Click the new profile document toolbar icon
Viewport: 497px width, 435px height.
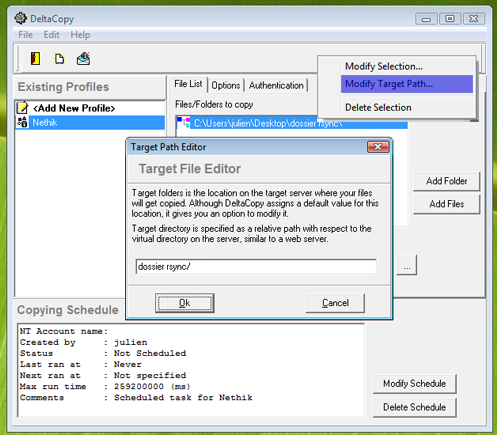click(x=60, y=59)
